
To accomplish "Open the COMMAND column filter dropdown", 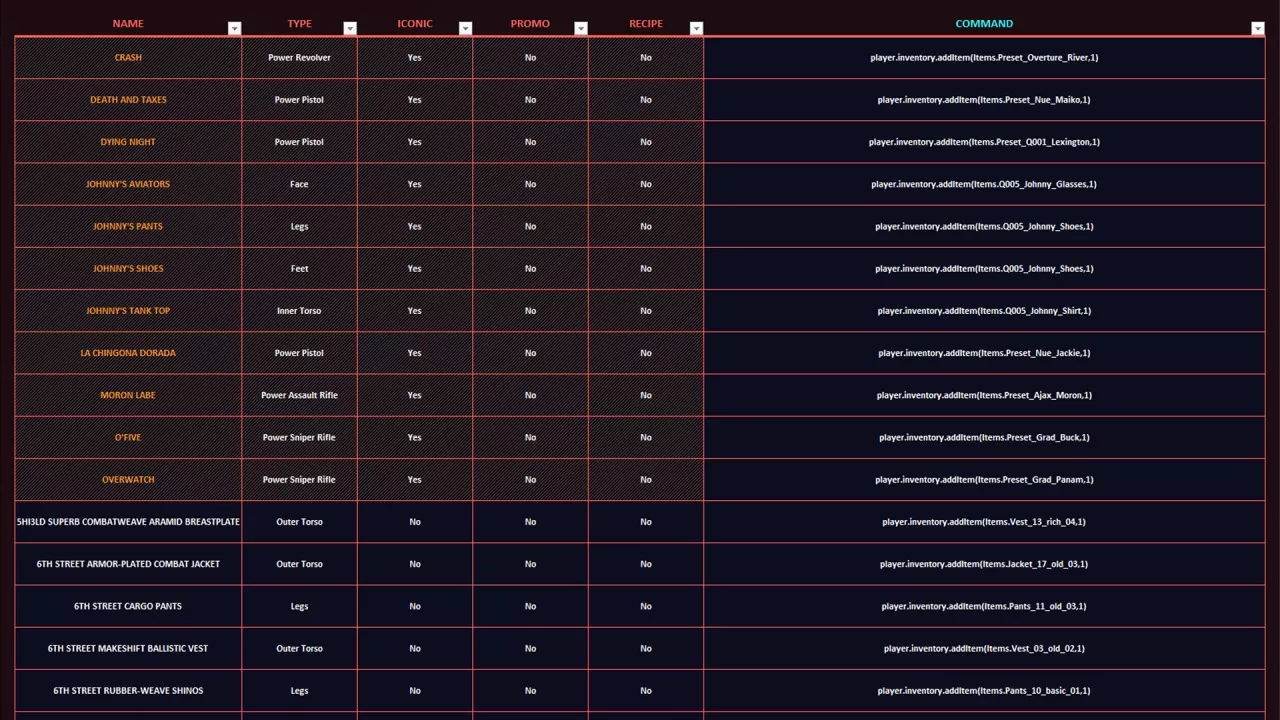I will tap(1258, 28).
